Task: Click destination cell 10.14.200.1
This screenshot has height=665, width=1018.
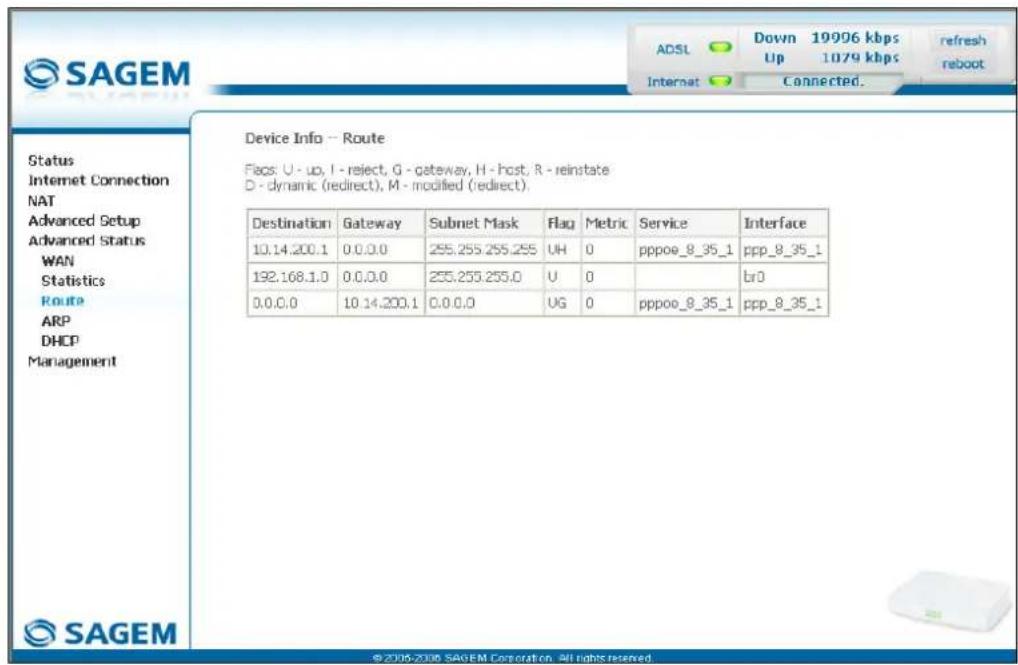Action: pyautogui.click(x=290, y=250)
